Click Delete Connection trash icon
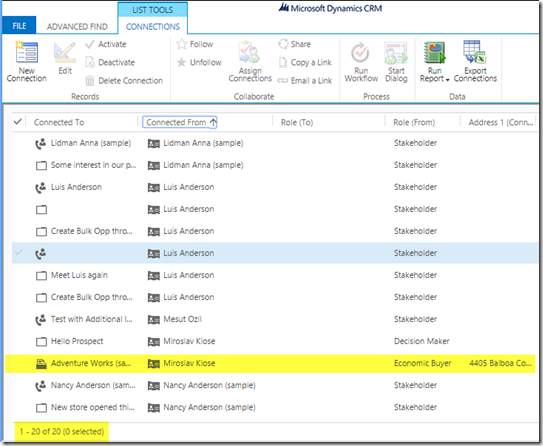 (90, 81)
